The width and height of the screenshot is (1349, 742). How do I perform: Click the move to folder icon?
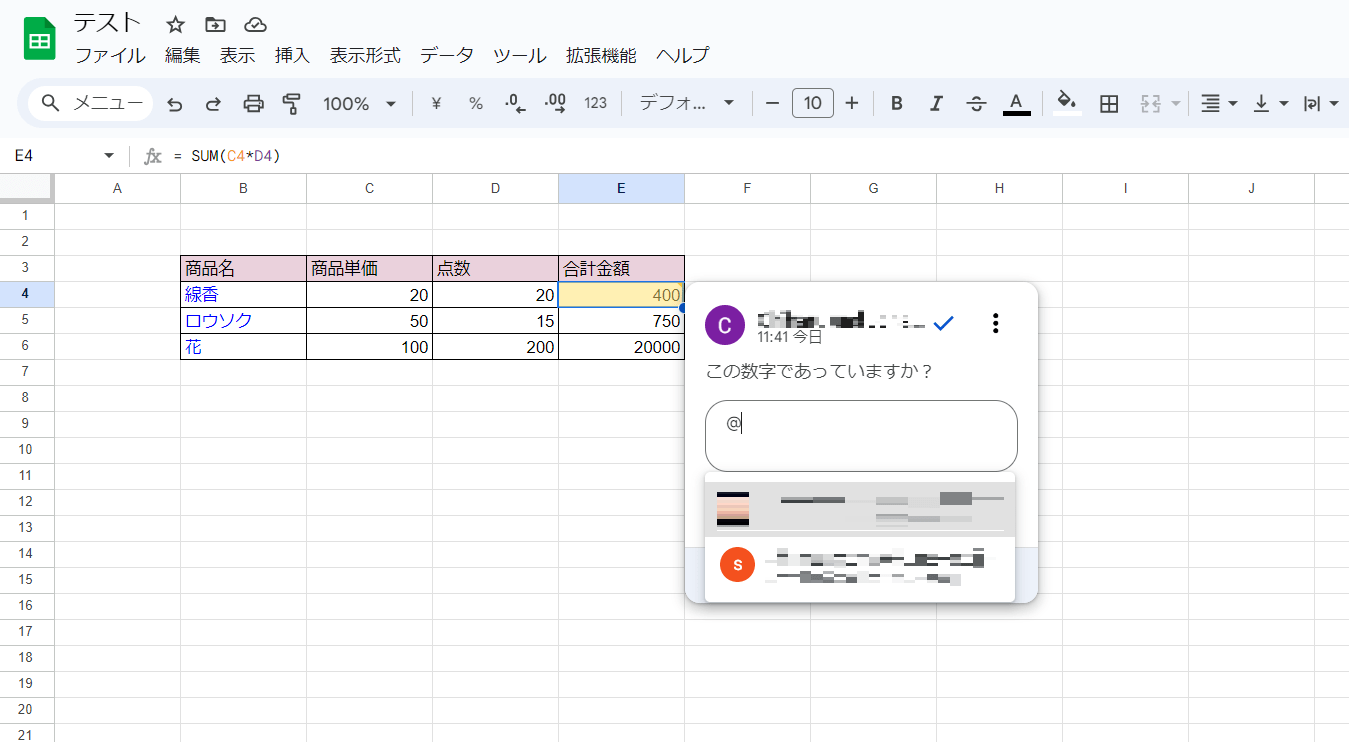215,25
